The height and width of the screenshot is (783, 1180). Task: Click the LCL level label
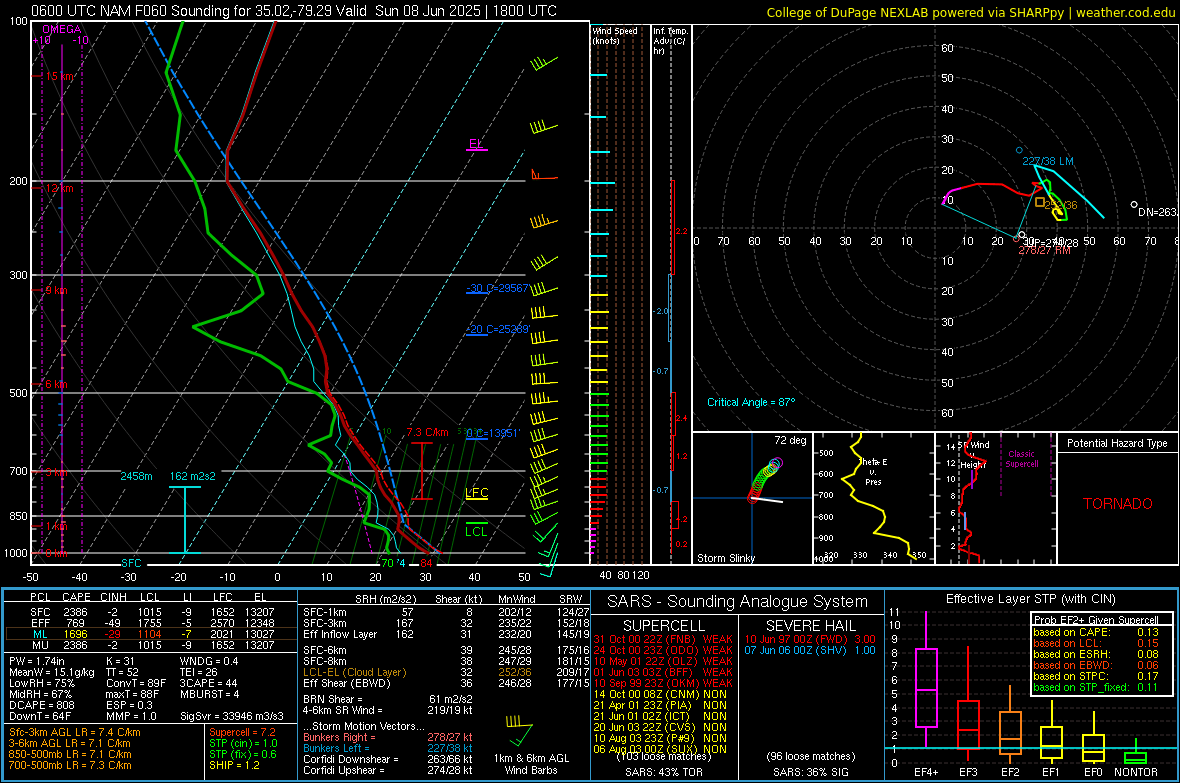[476, 532]
